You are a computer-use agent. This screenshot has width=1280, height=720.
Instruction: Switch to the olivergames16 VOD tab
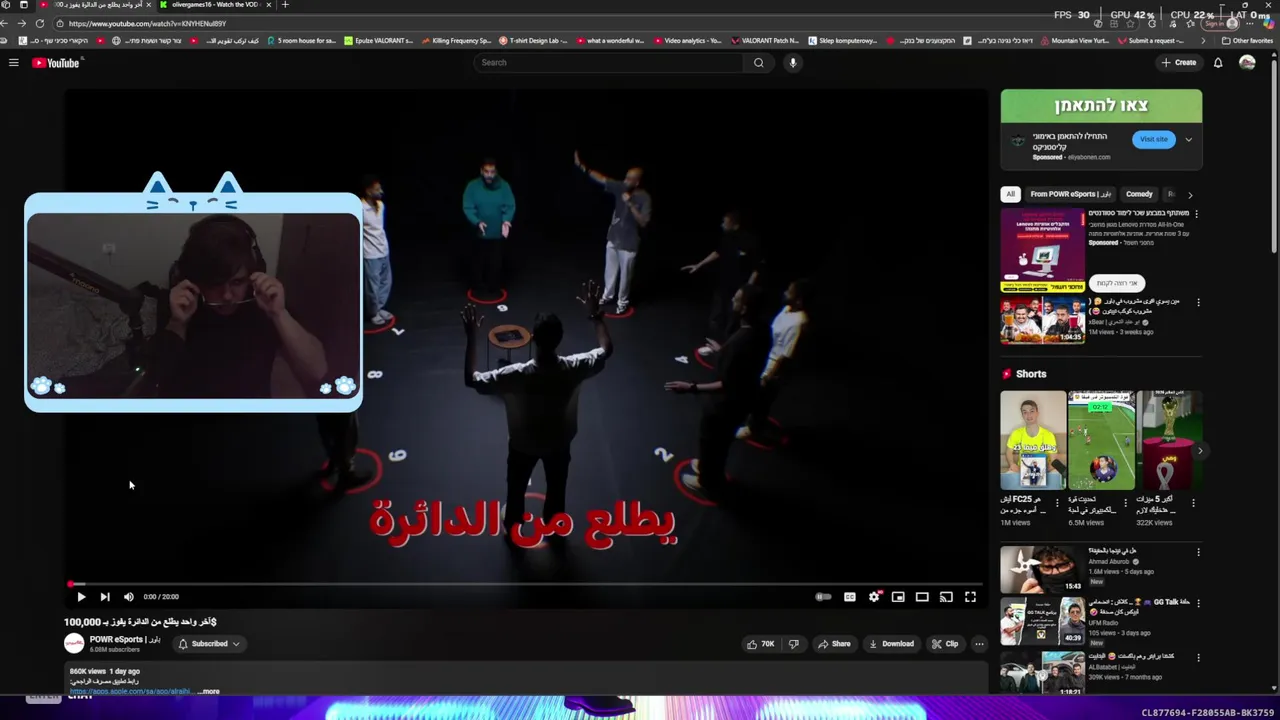tap(216, 5)
